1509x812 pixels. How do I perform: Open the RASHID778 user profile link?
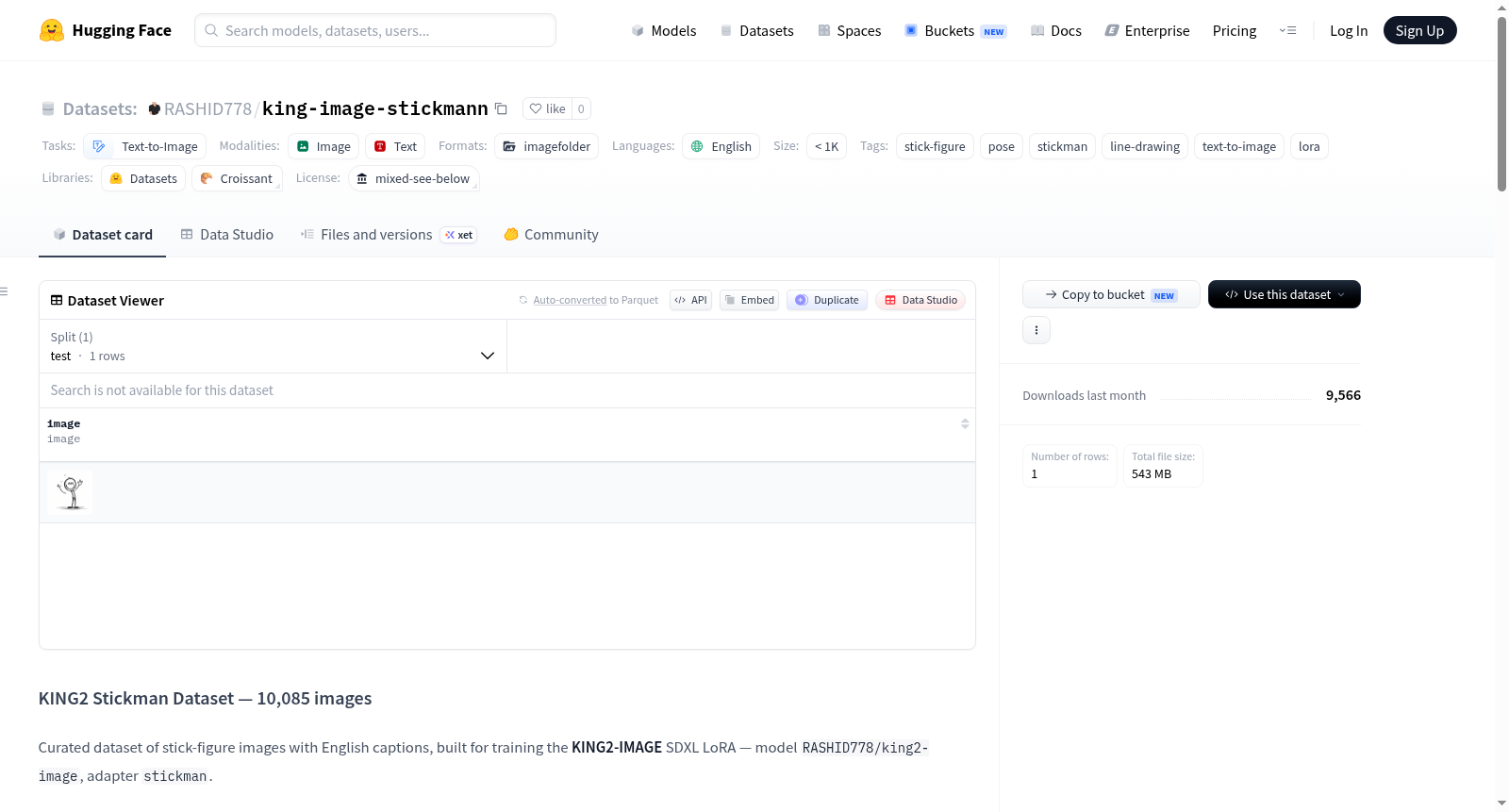point(207,108)
